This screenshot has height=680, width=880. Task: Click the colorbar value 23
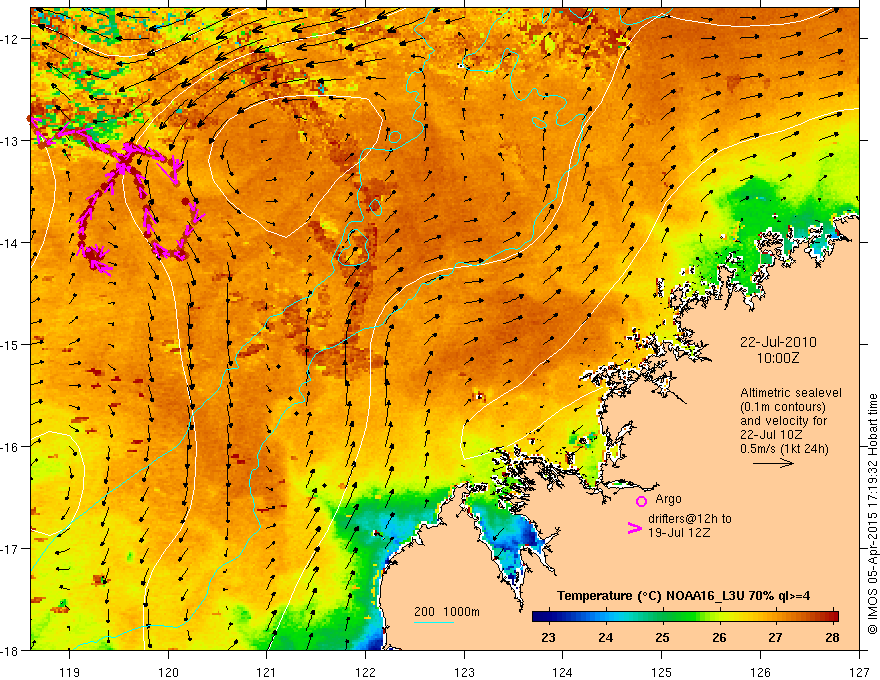tap(548, 637)
